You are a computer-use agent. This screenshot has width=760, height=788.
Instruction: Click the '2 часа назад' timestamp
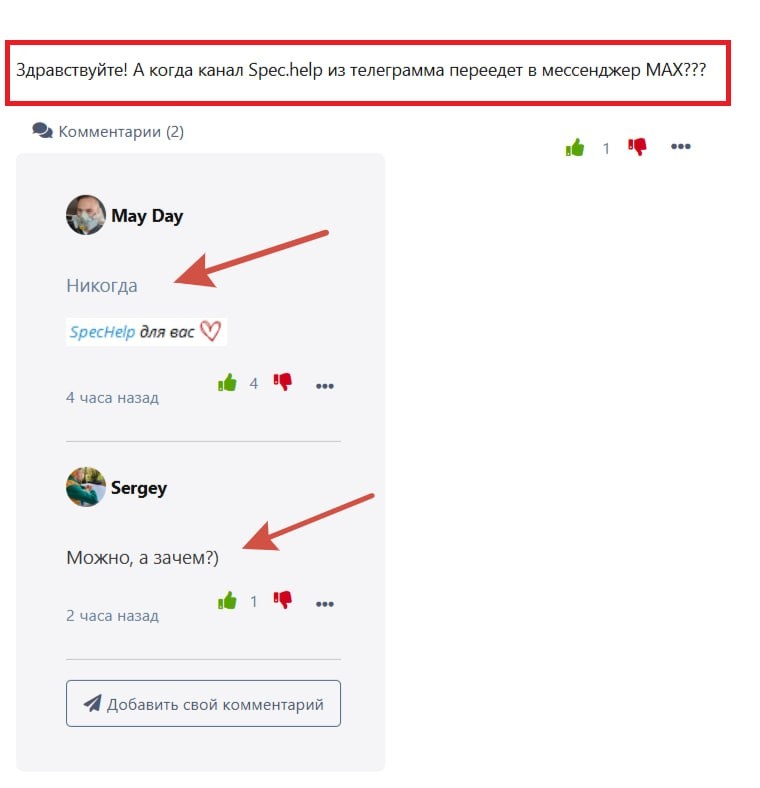point(113,616)
